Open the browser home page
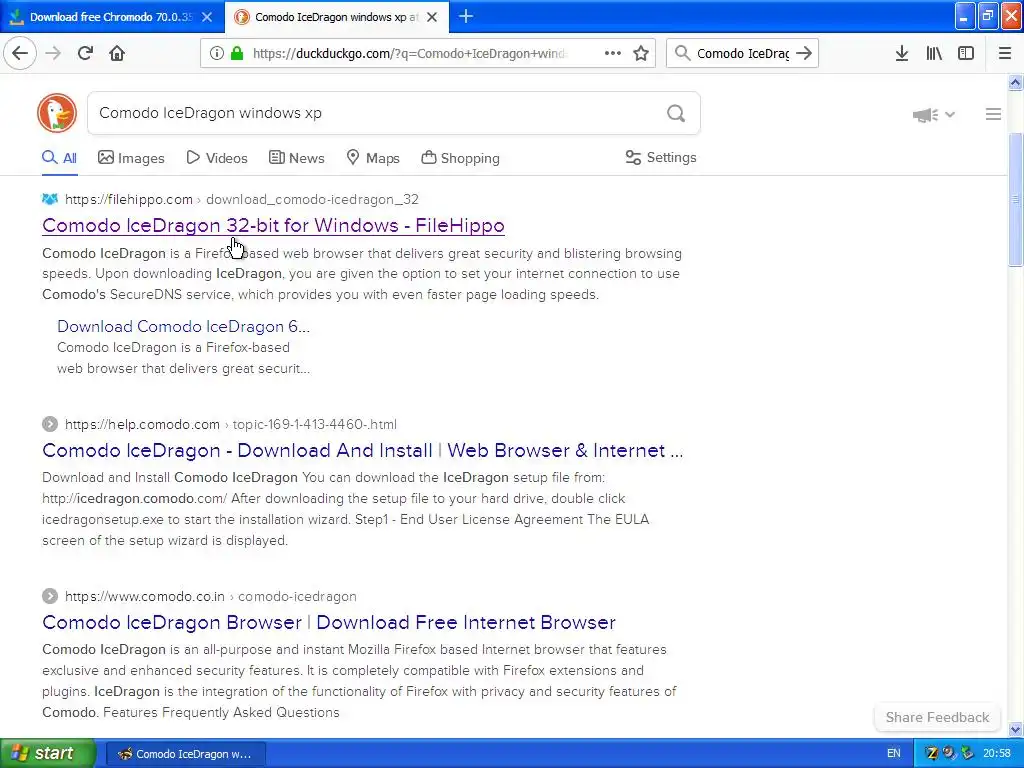 (117, 53)
